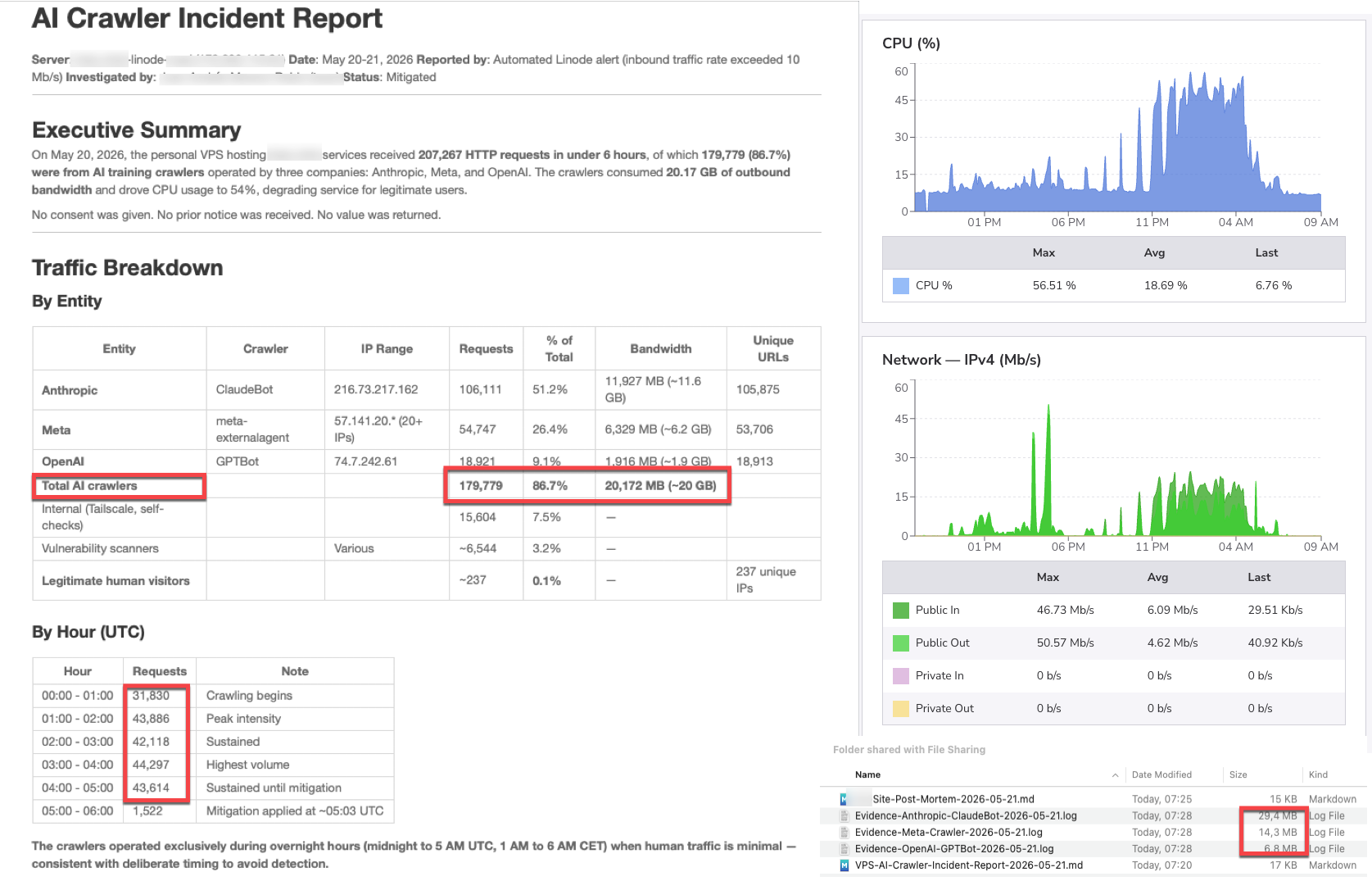This screenshot has width=1372, height=881.
Task: Click the CPU Avg value 18.69 %
Action: point(1166,285)
